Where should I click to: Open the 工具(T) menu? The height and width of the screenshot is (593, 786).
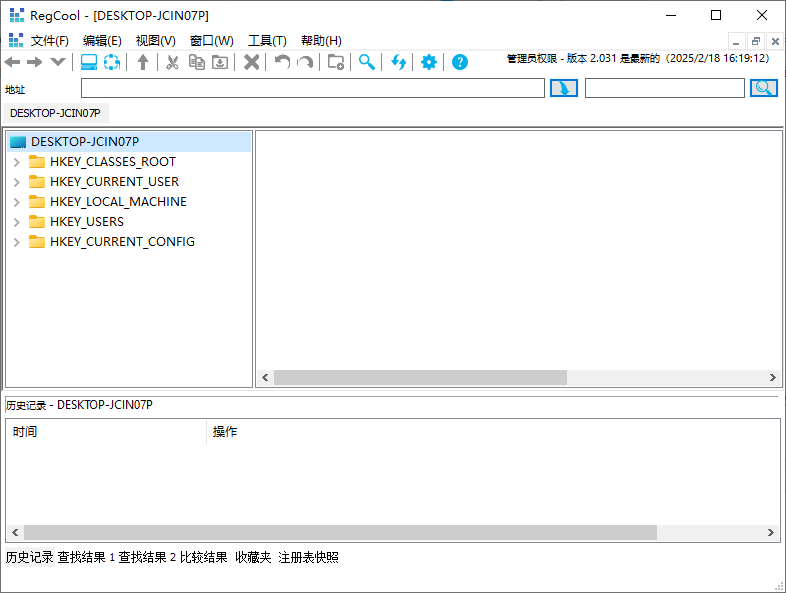267,41
